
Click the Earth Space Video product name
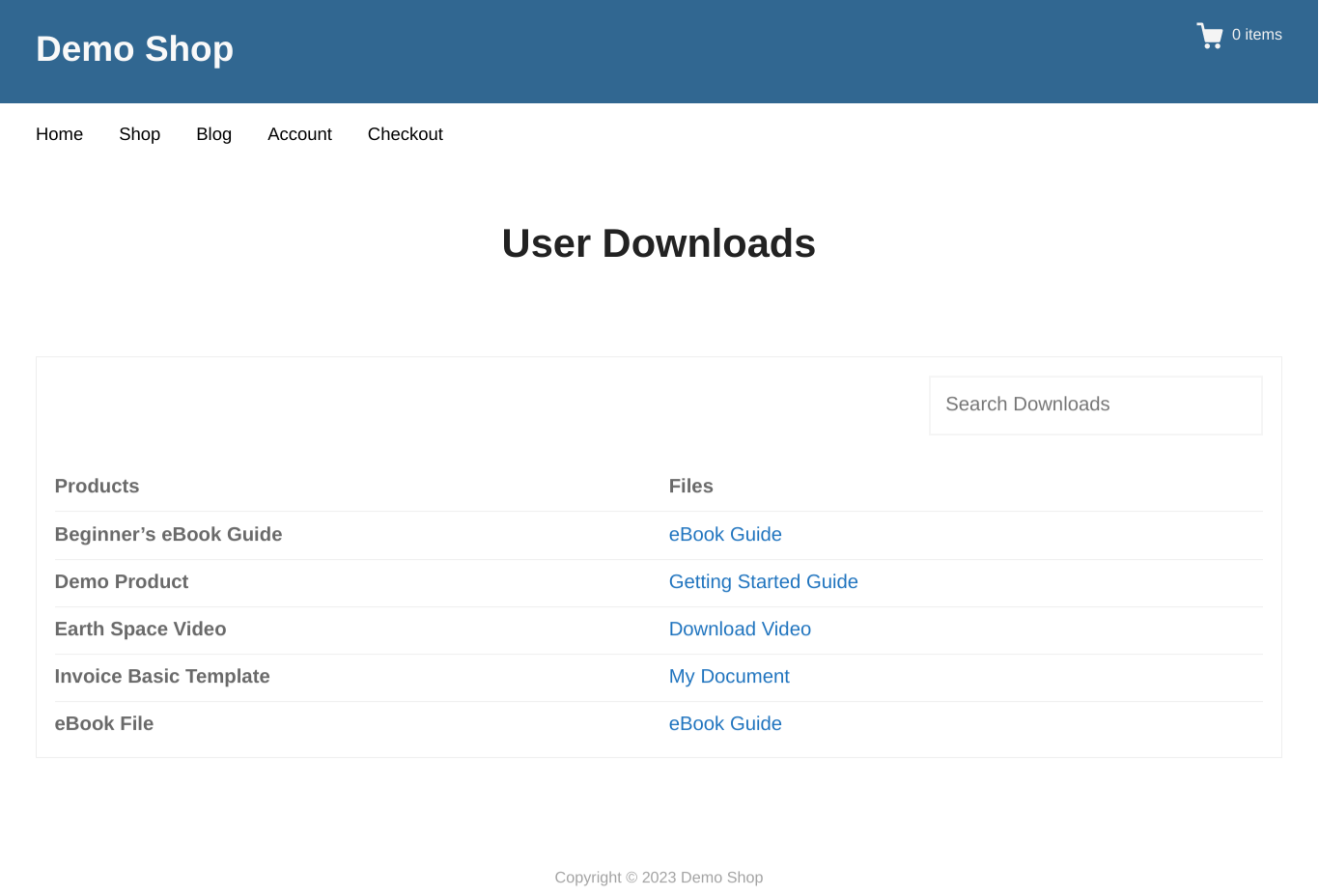(x=140, y=629)
